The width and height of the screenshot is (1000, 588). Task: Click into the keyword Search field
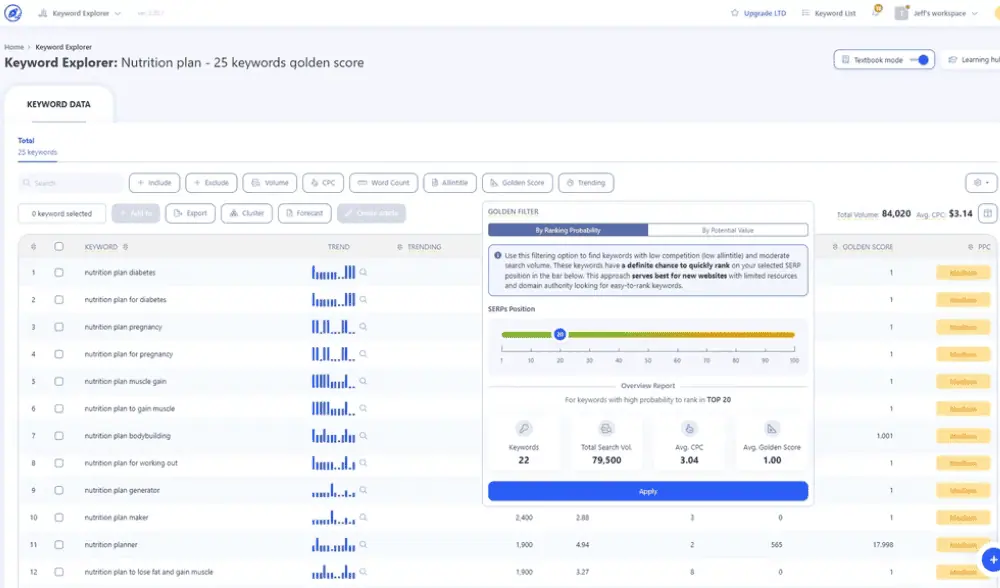pos(72,183)
